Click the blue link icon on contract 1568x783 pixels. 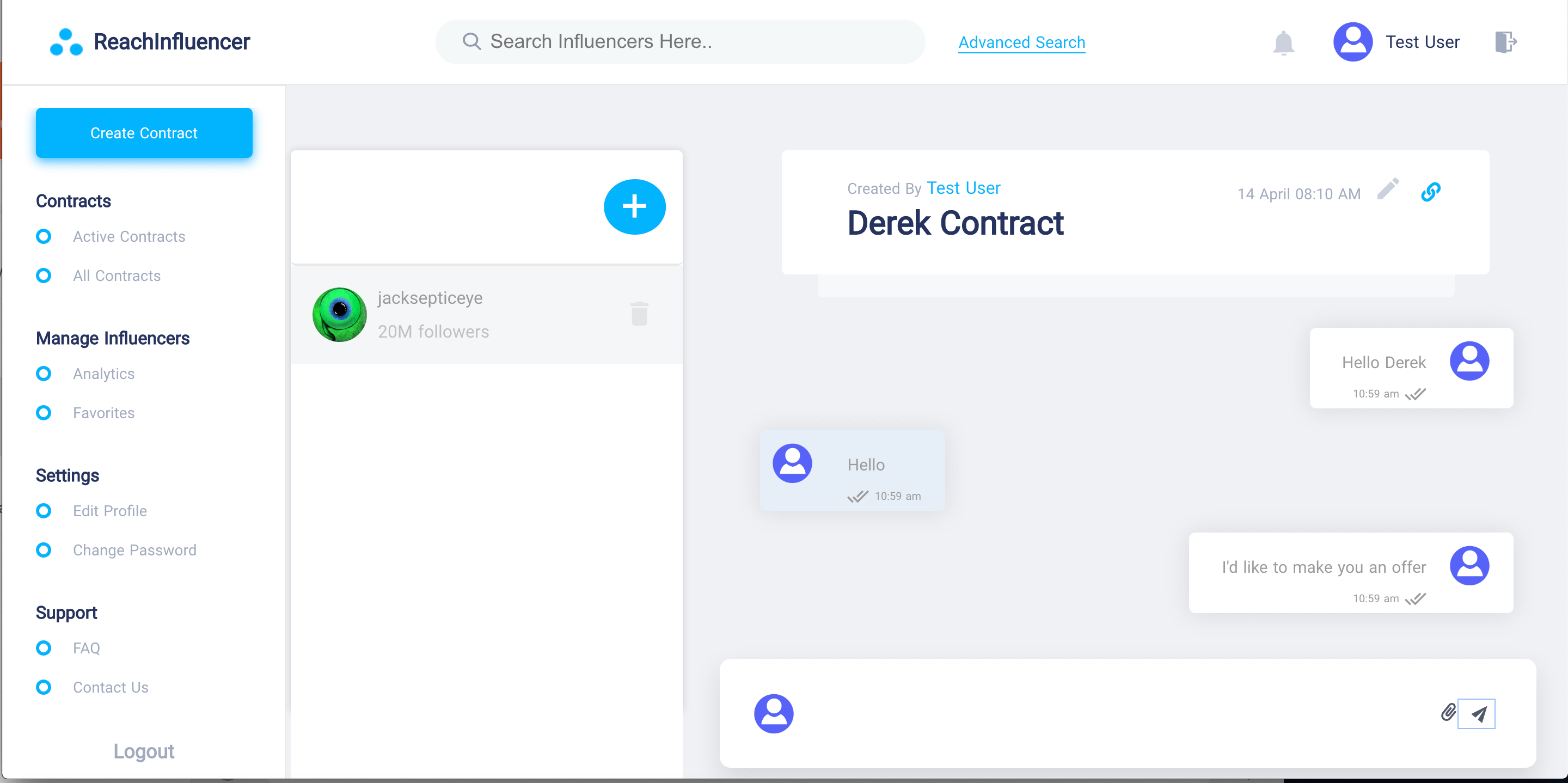click(x=1430, y=192)
